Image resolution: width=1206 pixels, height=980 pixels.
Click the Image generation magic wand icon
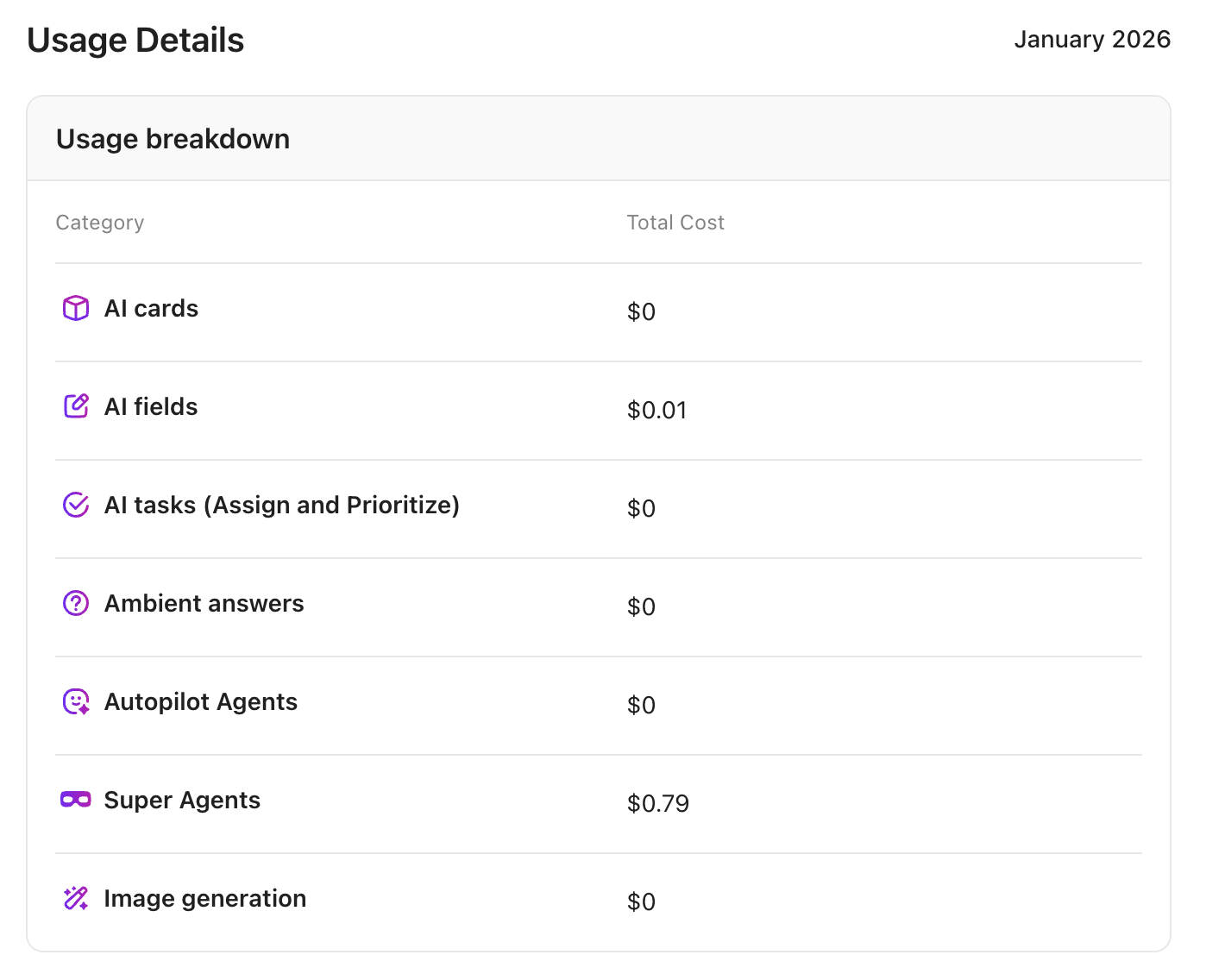click(x=76, y=898)
